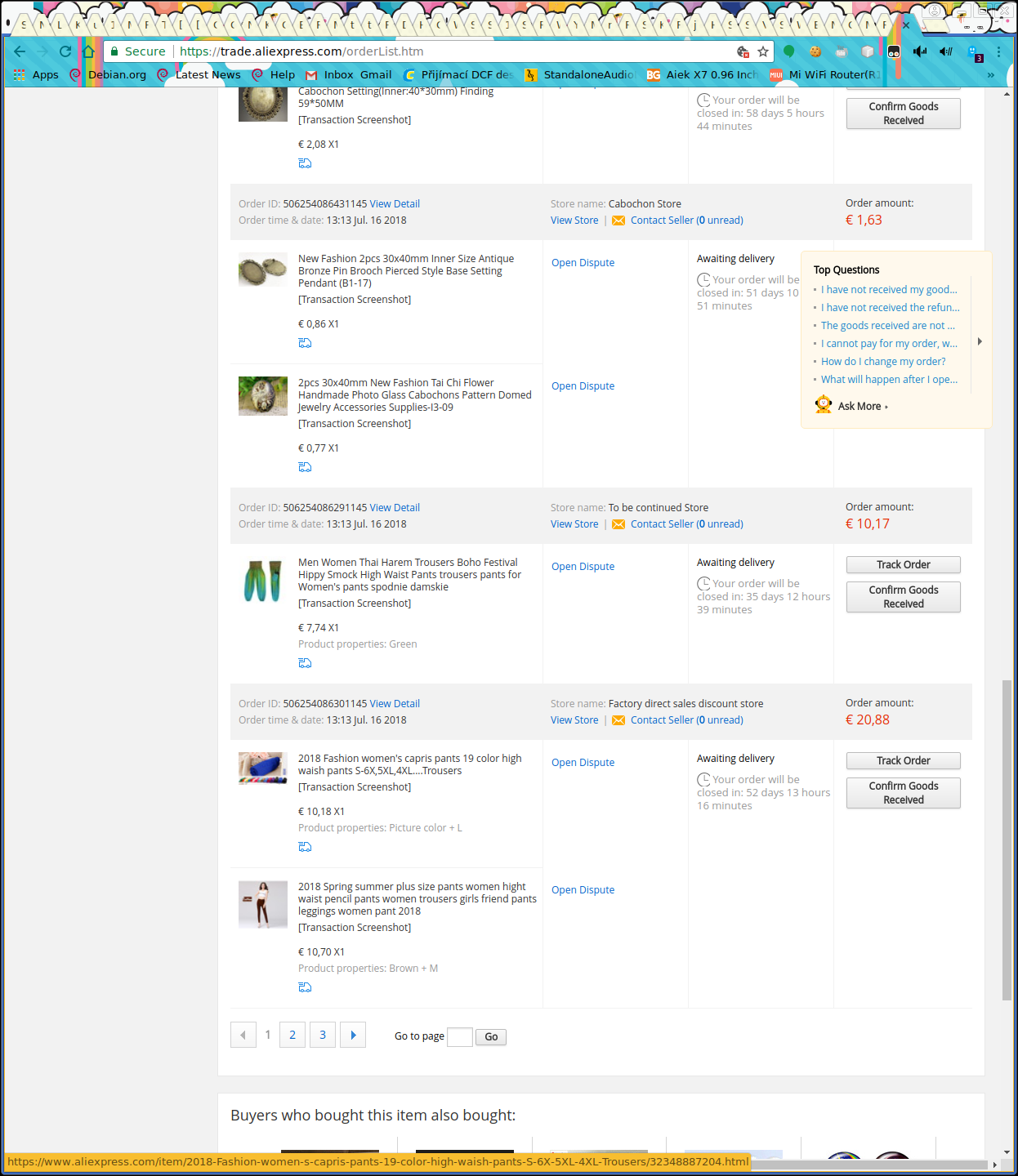Image resolution: width=1018 pixels, height=1176 pixels.
Task: Open the Apps bookmark
Action: point(37,74)
